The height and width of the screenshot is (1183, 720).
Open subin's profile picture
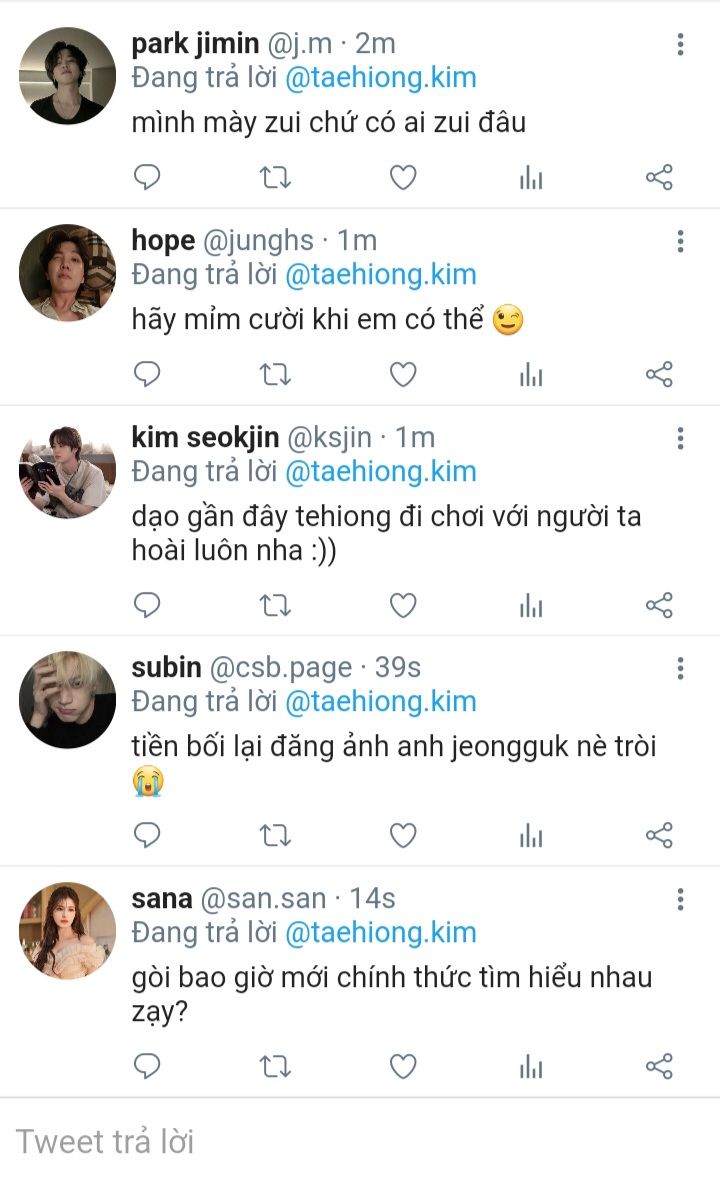68,700
